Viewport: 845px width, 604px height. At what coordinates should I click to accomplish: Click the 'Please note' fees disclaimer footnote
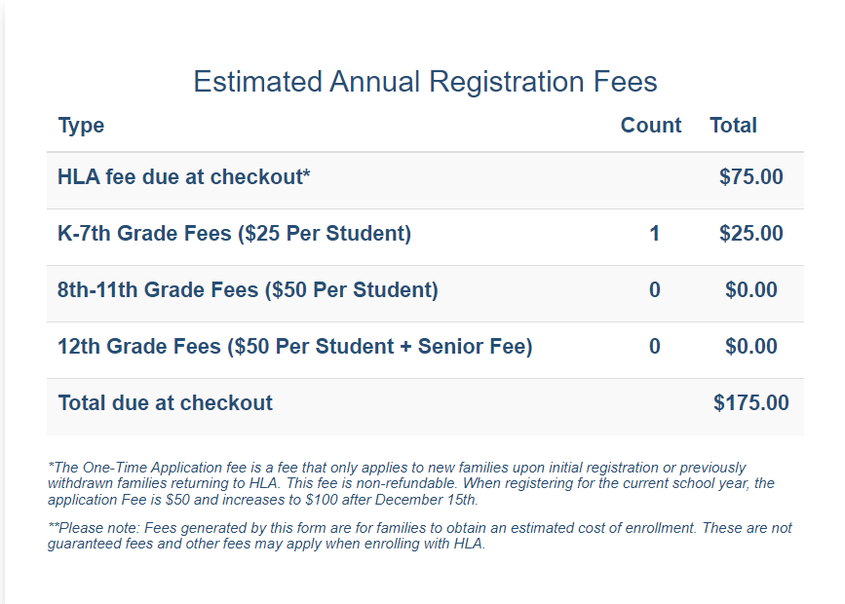419,536
